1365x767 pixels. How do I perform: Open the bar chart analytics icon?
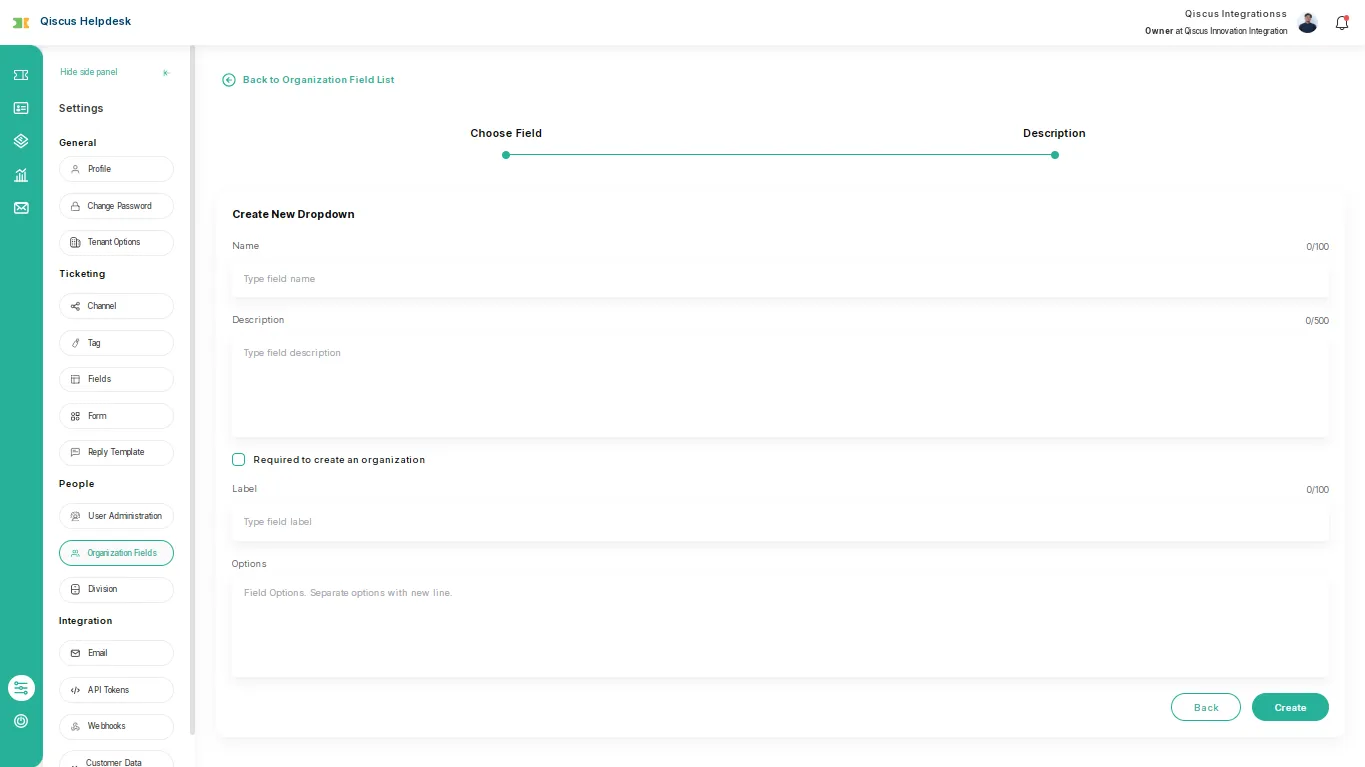pos(21,175)
